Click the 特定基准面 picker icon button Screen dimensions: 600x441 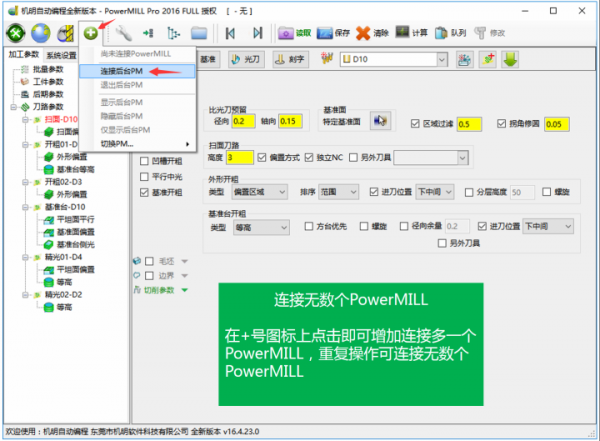pos(380,122)
